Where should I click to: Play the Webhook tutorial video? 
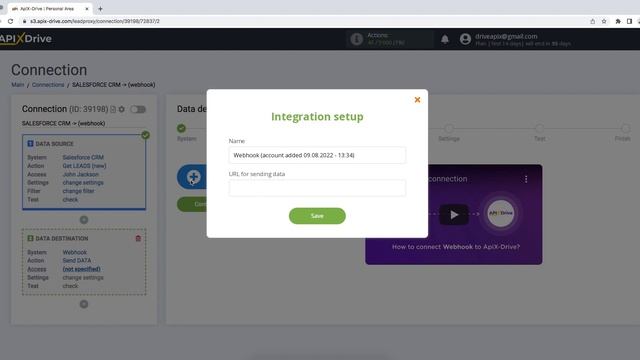point(454,215)
